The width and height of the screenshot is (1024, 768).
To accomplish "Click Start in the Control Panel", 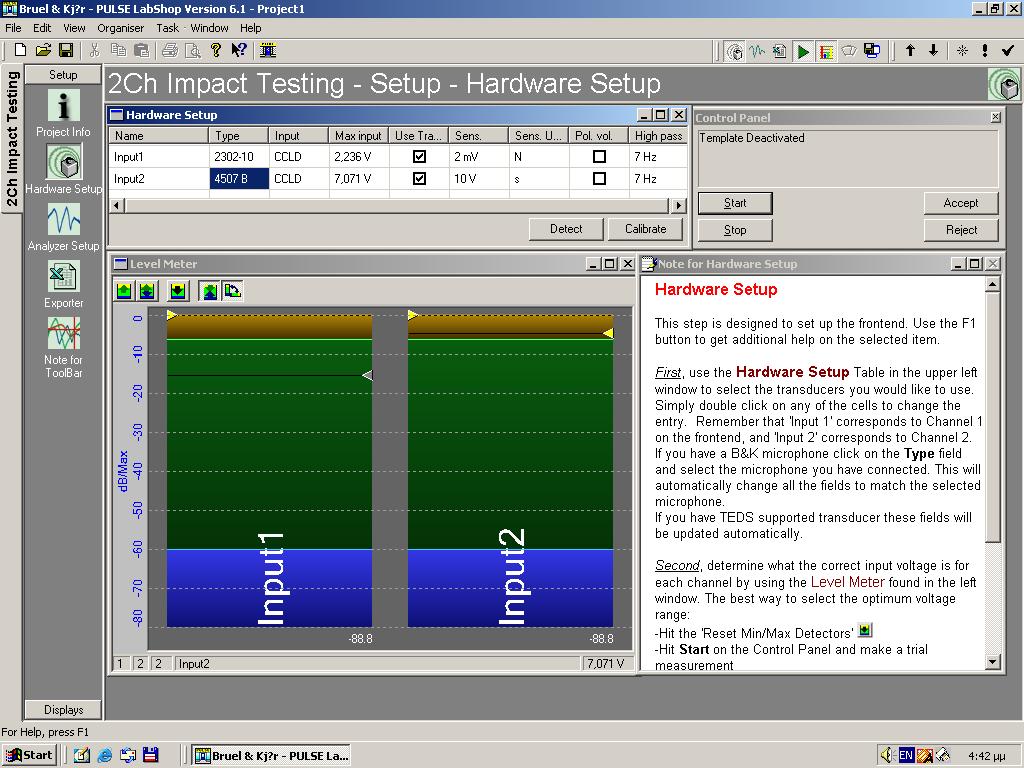I will 735,203.
